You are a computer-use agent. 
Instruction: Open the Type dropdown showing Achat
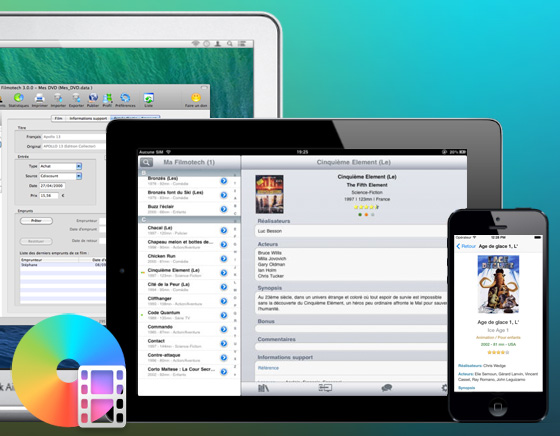click(60, 166)
